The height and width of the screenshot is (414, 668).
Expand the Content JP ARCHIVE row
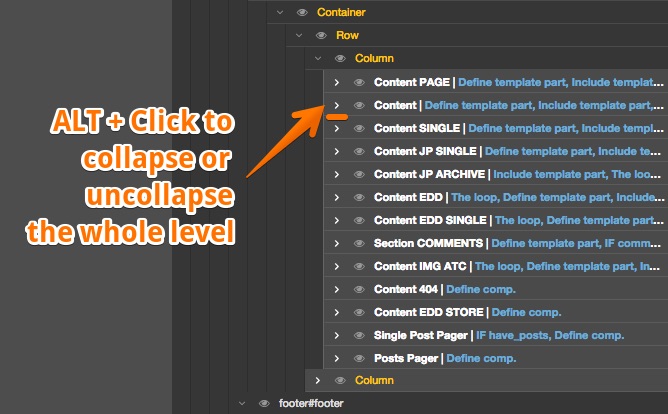click(337, 174)
